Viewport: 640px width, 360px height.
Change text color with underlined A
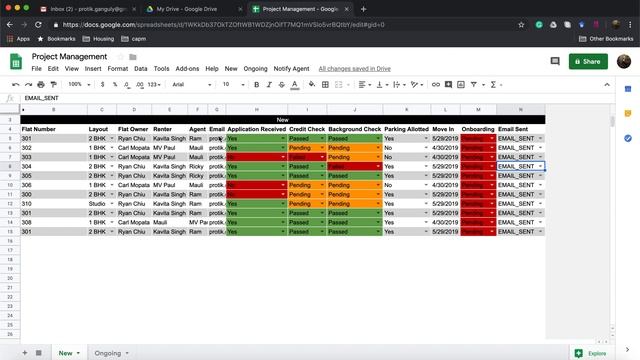coord(295,84)
